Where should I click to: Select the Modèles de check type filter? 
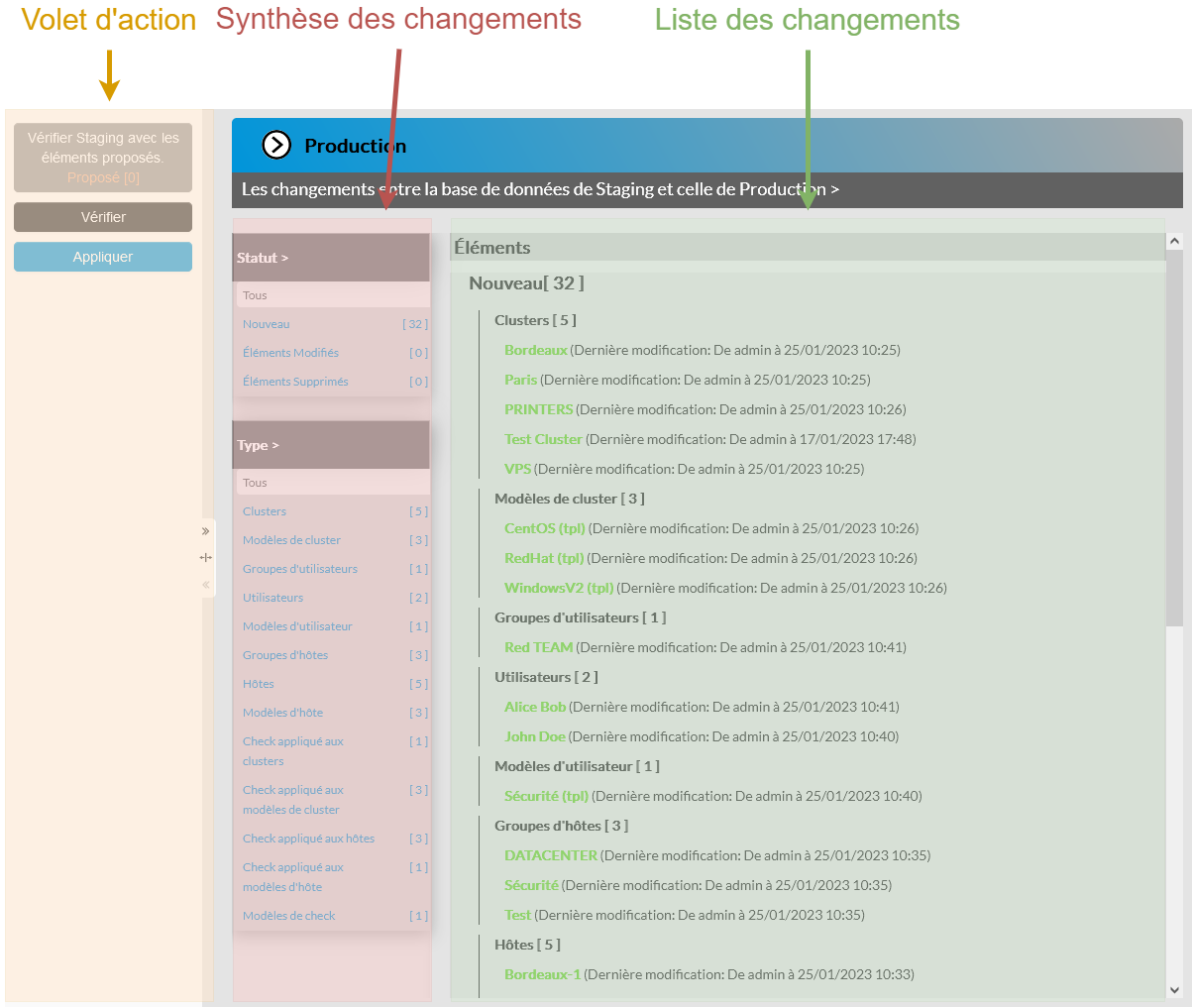click(289, 916)
